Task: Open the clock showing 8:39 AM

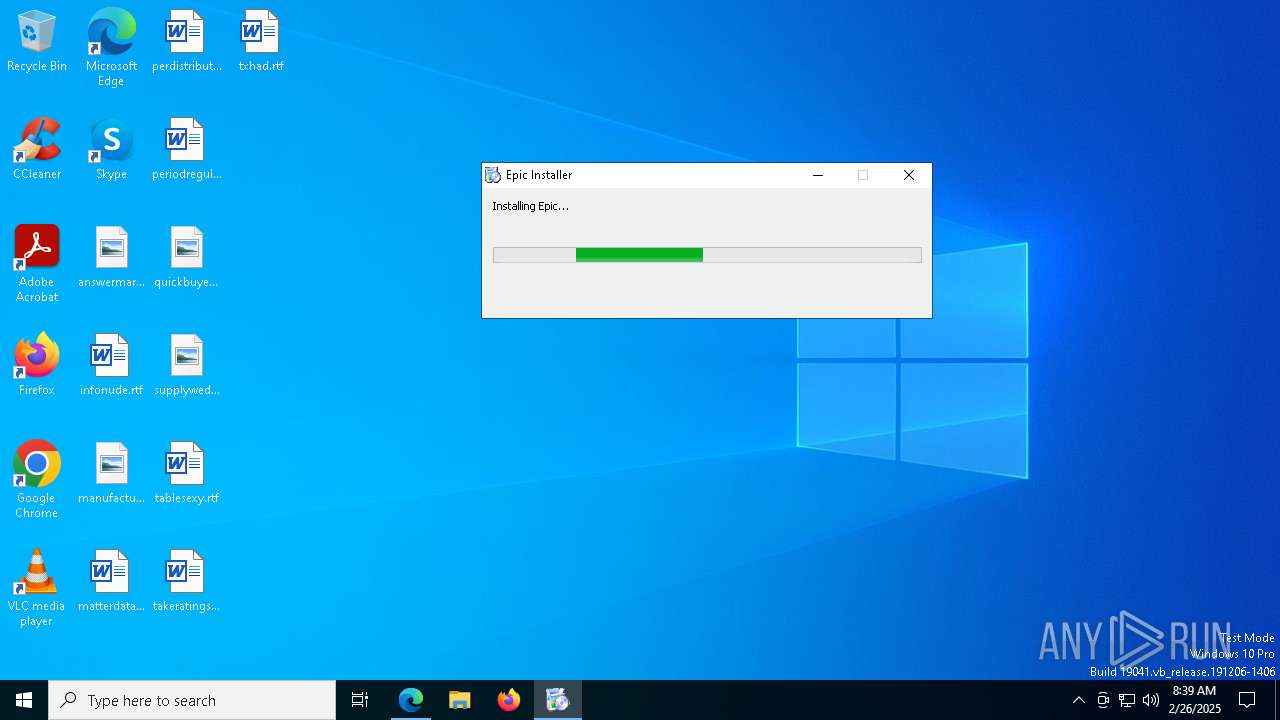Action: click(x=1194, y=700)
